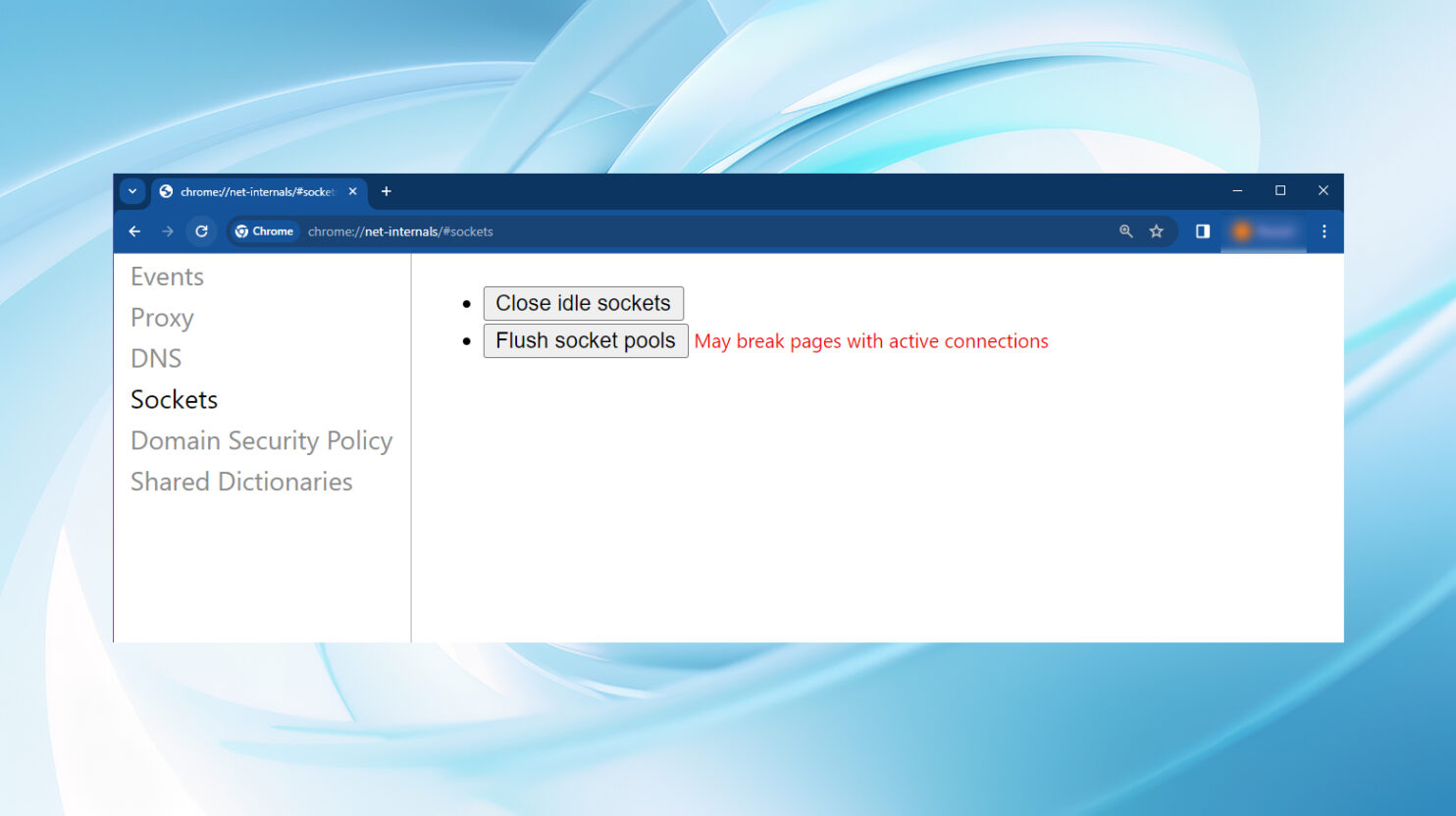Click the forward navigation arrow
Screen dimensions: 1456x816
pos(168,231)
